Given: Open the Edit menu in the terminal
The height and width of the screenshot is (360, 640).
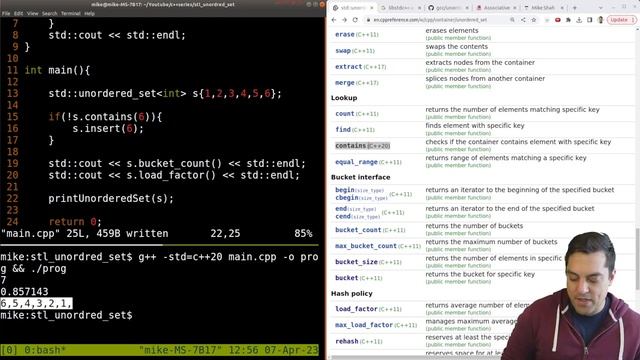Looking at the screenshot, I should pyautogui.click(x=18, y=13).
